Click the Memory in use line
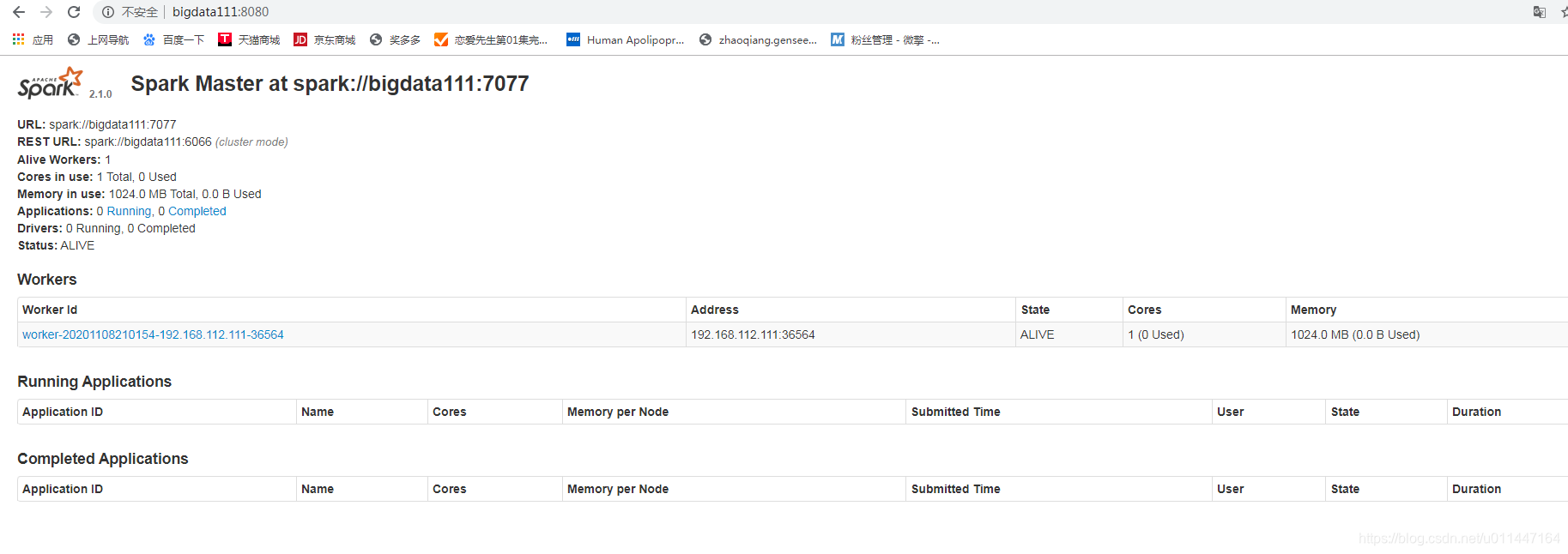The image size is (1568, 554). point(139,194)
